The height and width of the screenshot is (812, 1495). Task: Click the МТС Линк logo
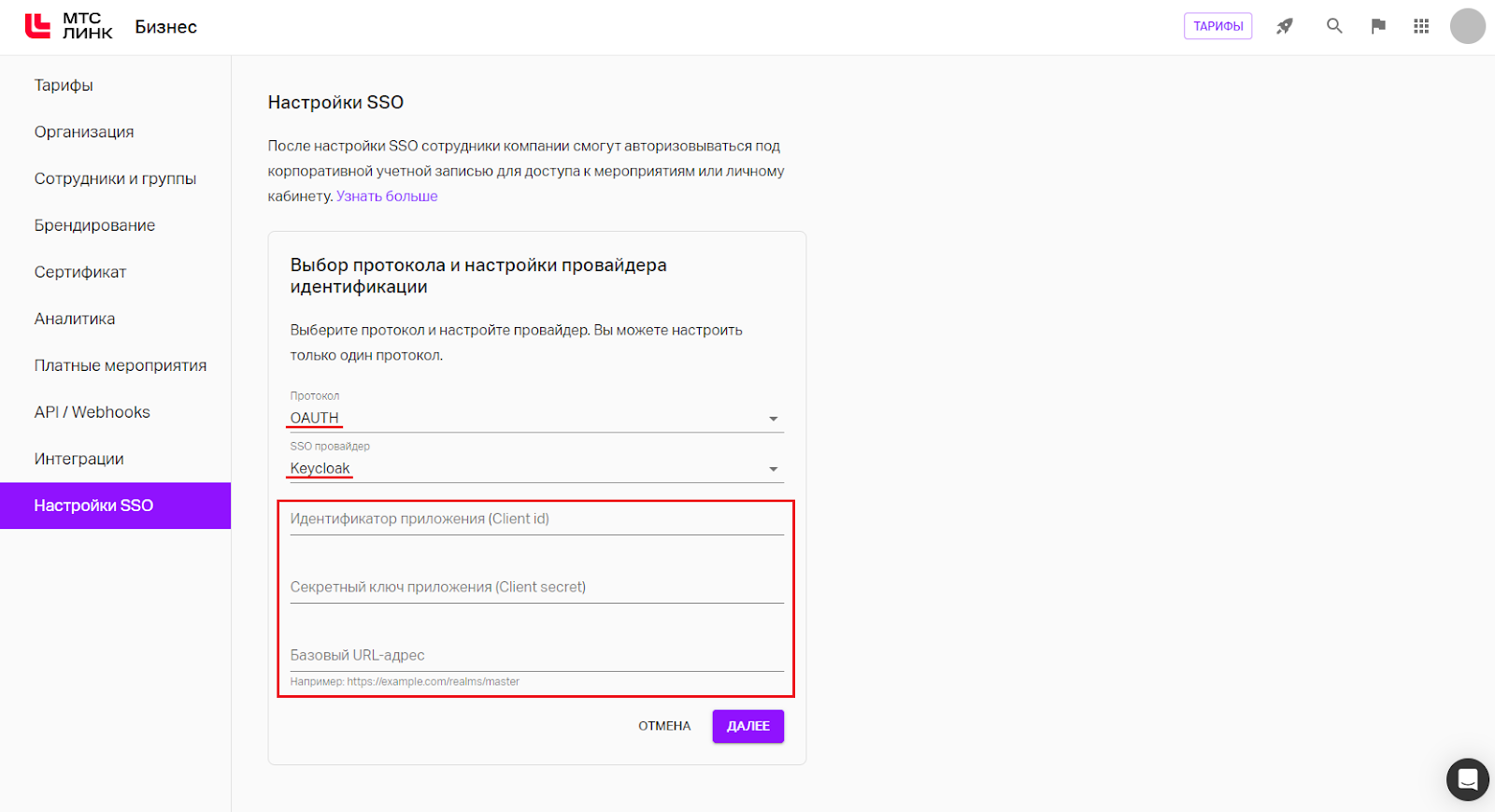coord(68,26)
